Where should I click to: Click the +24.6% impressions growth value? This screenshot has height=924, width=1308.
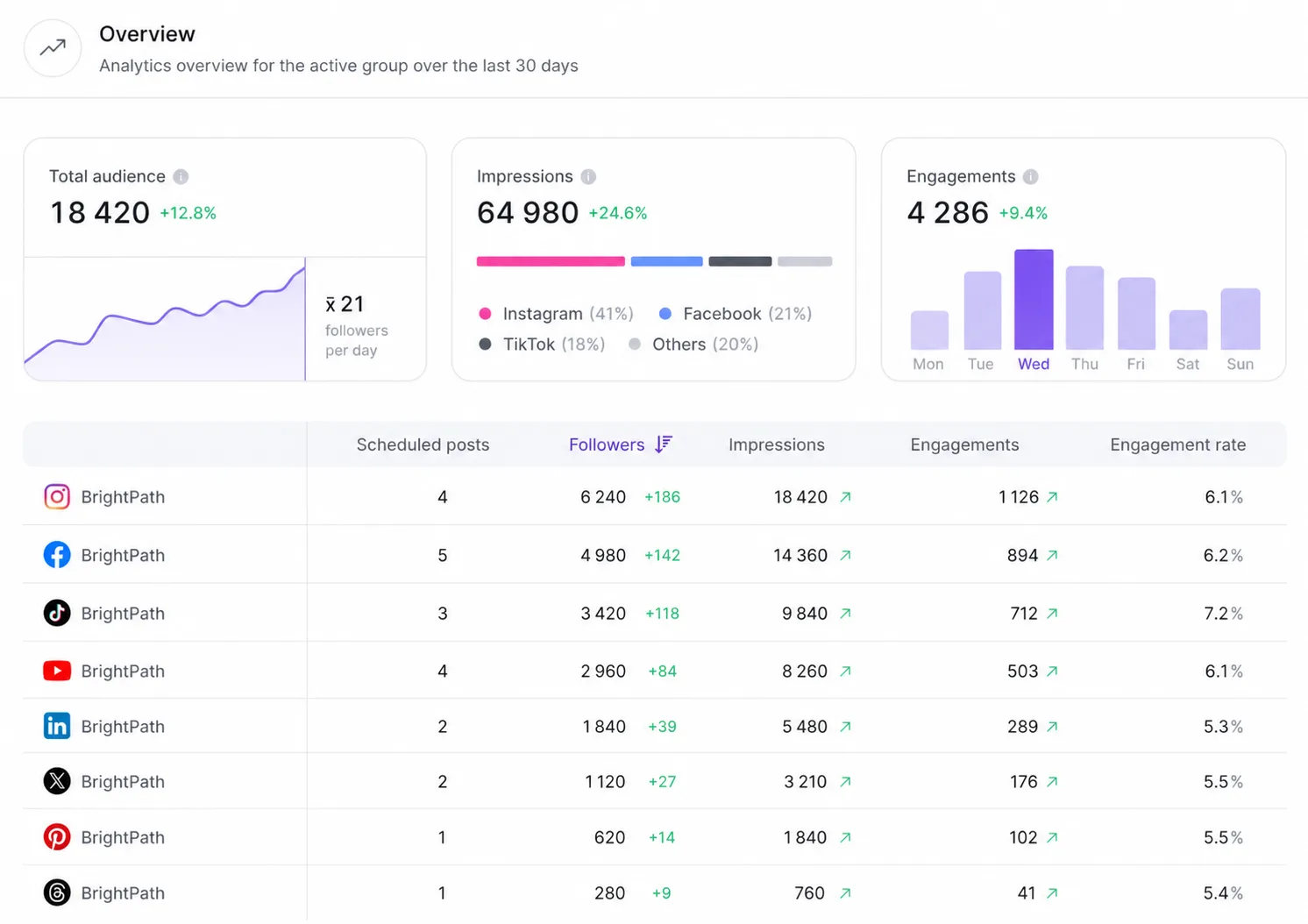coord(617,213)
